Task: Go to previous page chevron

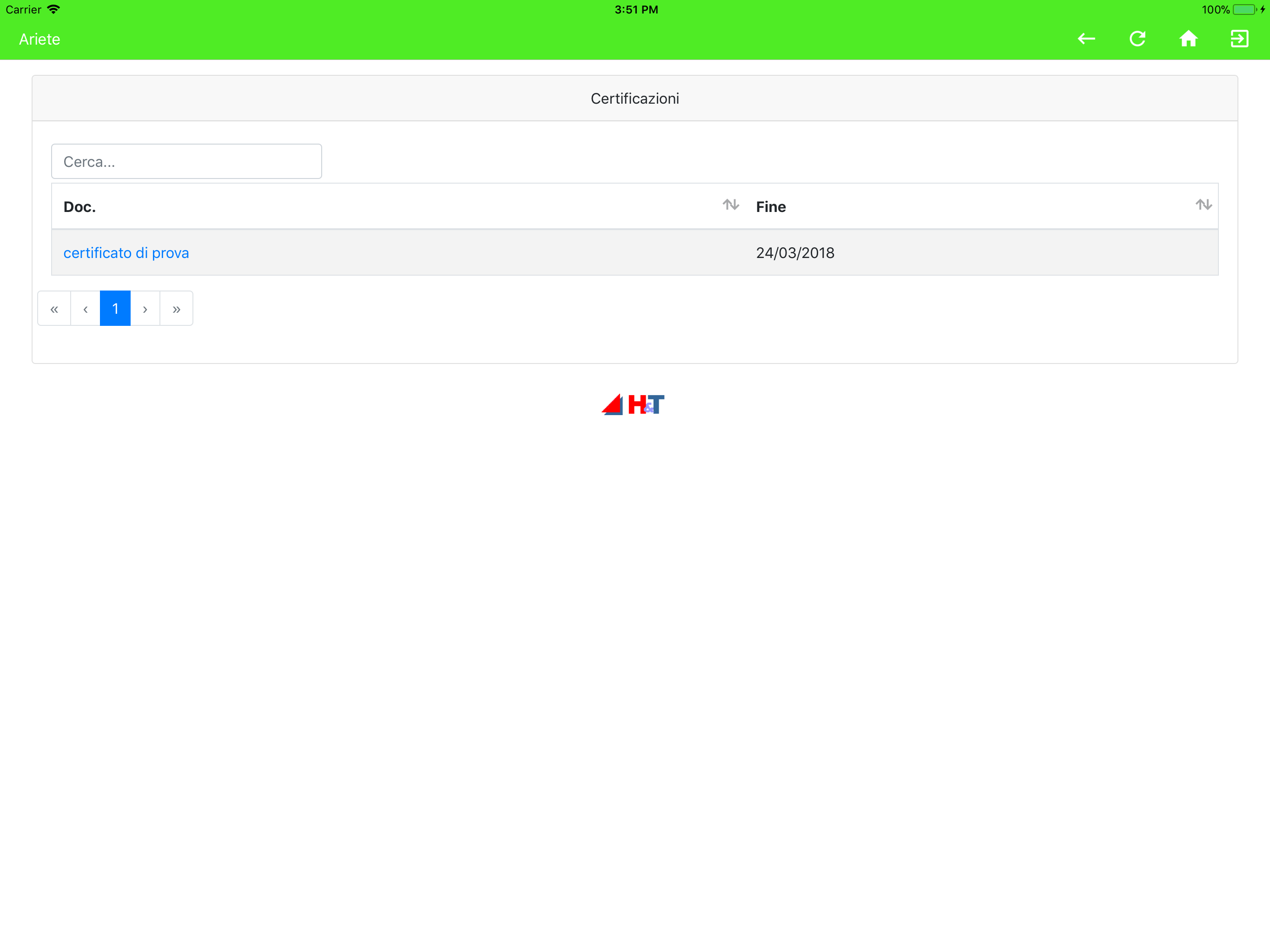Action: (x=85, y=309)
